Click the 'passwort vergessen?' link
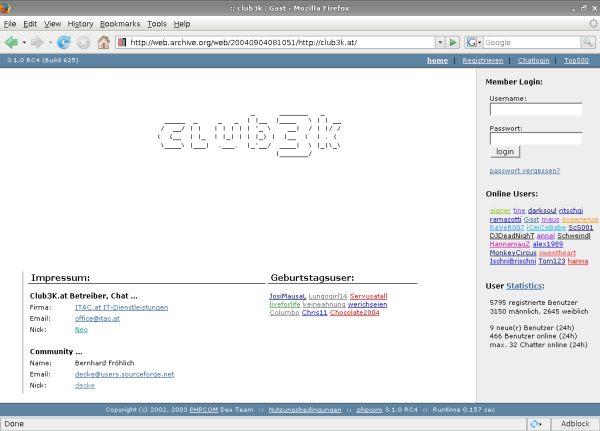Screen dimensions: 600x431 pos(518,171)
